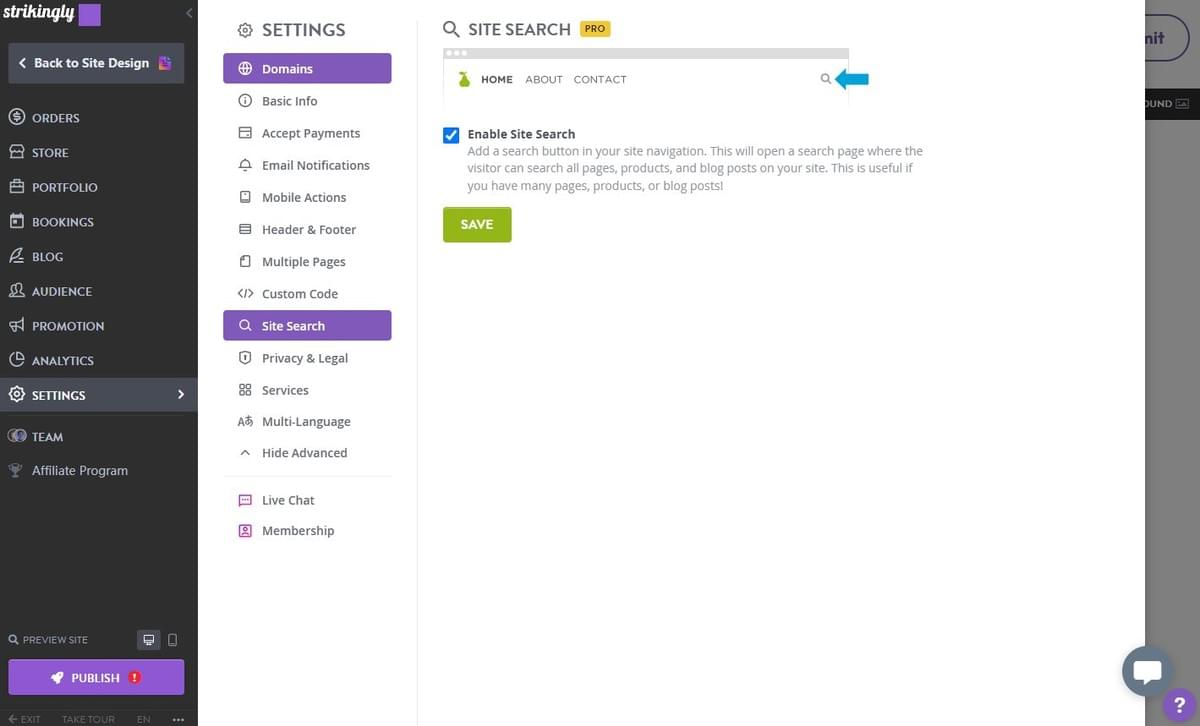Click the Privacy & Legal shield icon
The image size is (1200, 726).
coord(245,358)
